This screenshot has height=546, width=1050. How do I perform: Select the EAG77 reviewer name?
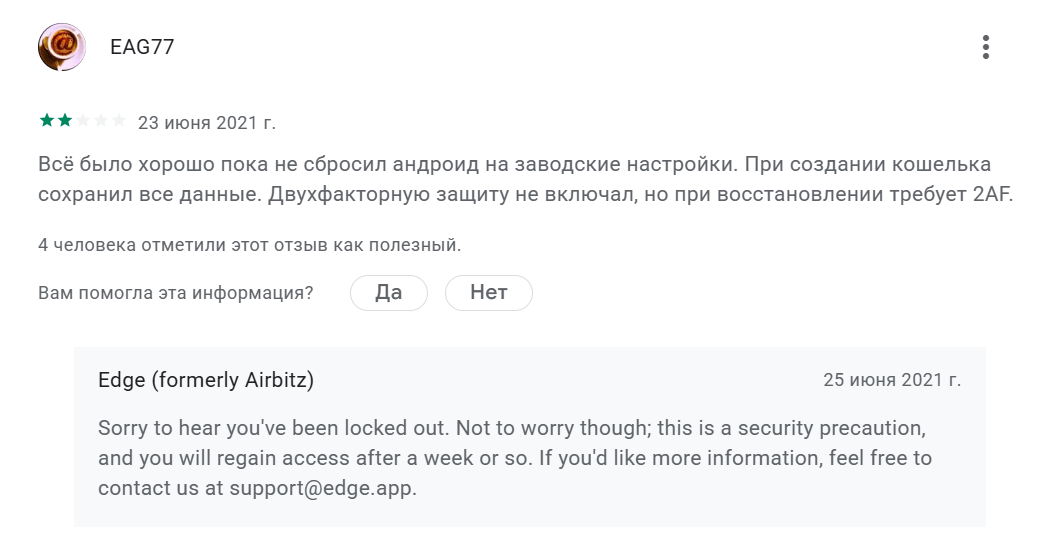tap(142, 47)
